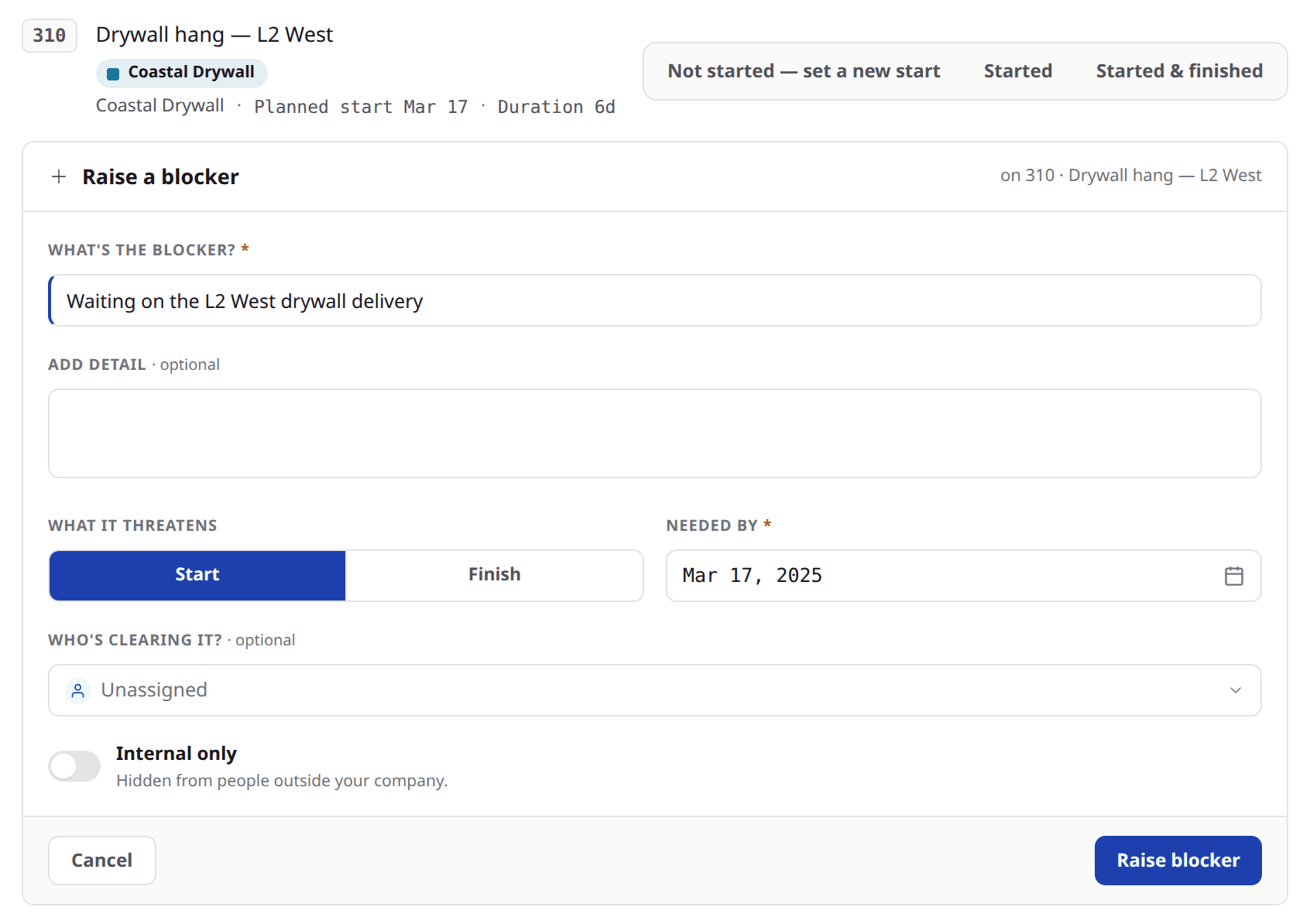Click the Needed By date field
Viewport: 1310px width, 924px height.
click(964, 576)
